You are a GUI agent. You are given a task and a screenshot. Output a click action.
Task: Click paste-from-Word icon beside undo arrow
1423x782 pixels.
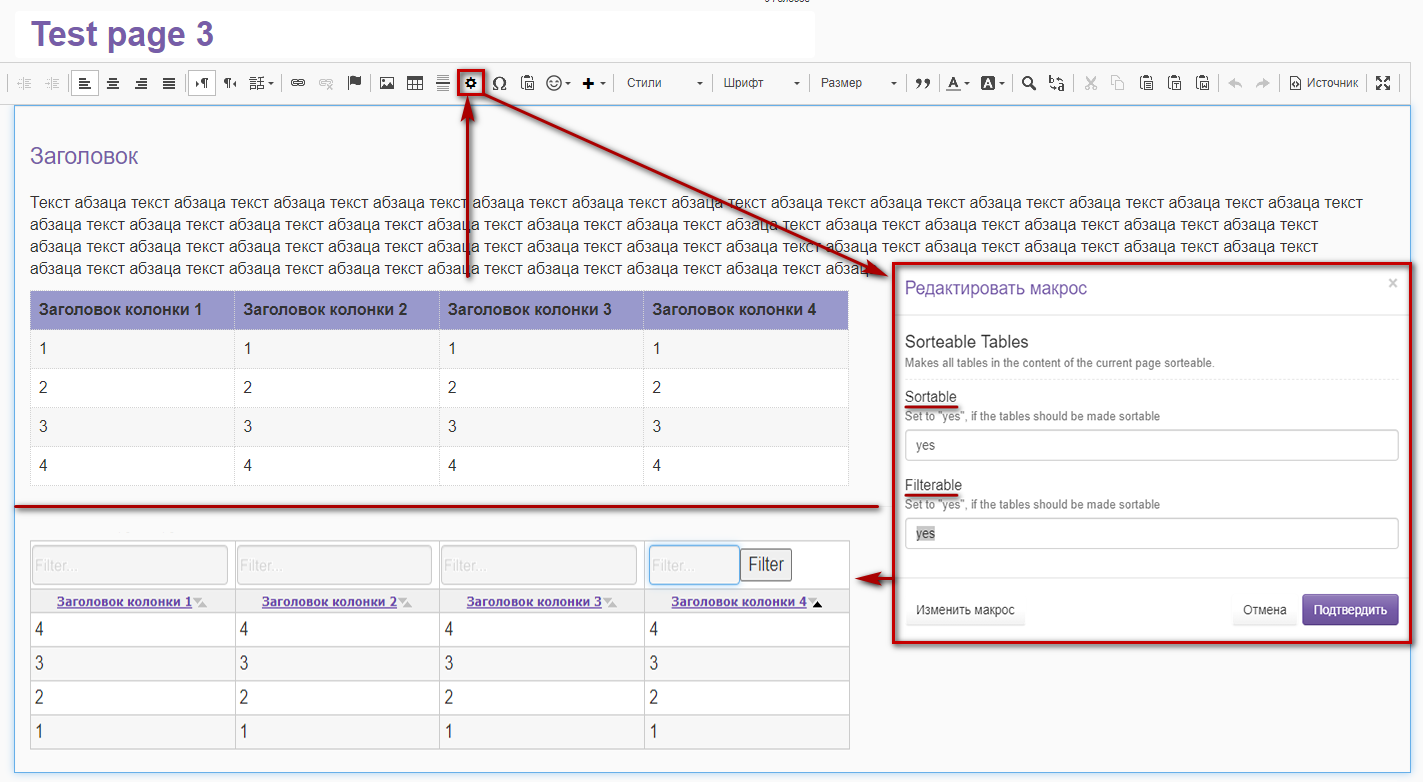[x=1203, y=83]
